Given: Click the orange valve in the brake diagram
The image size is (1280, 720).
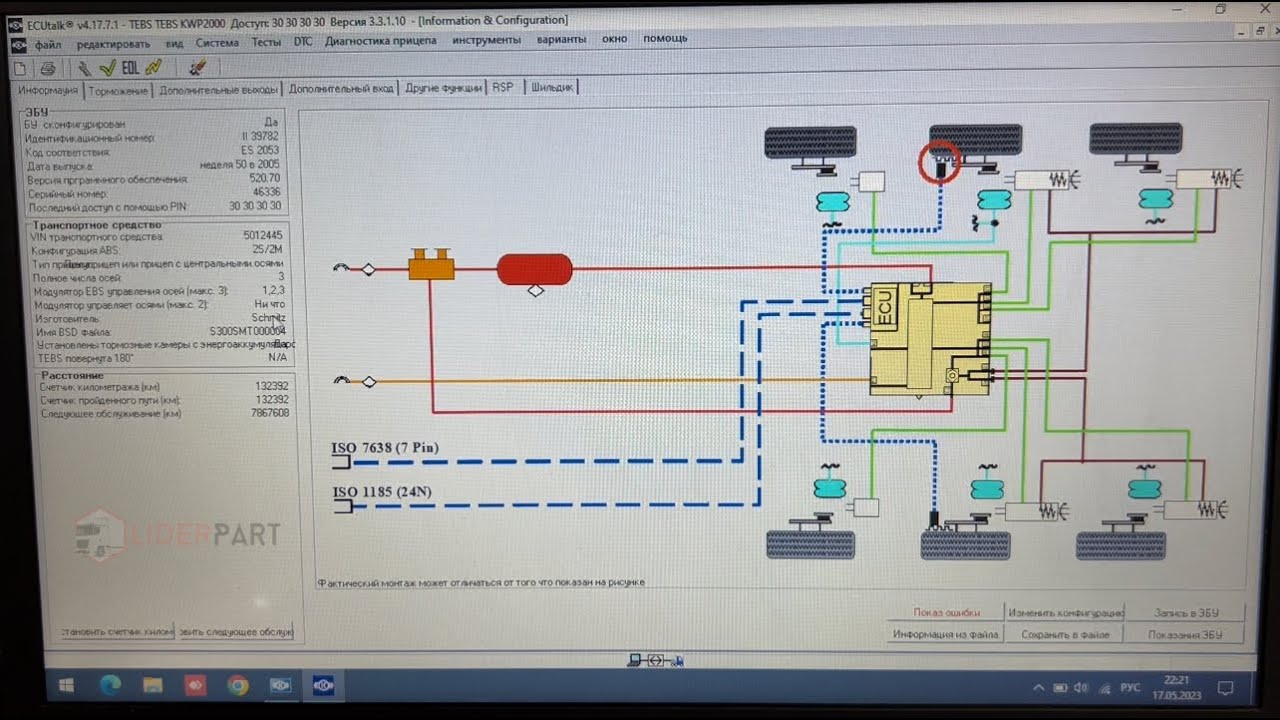Looking at the screenshot, I should [431, 267].
